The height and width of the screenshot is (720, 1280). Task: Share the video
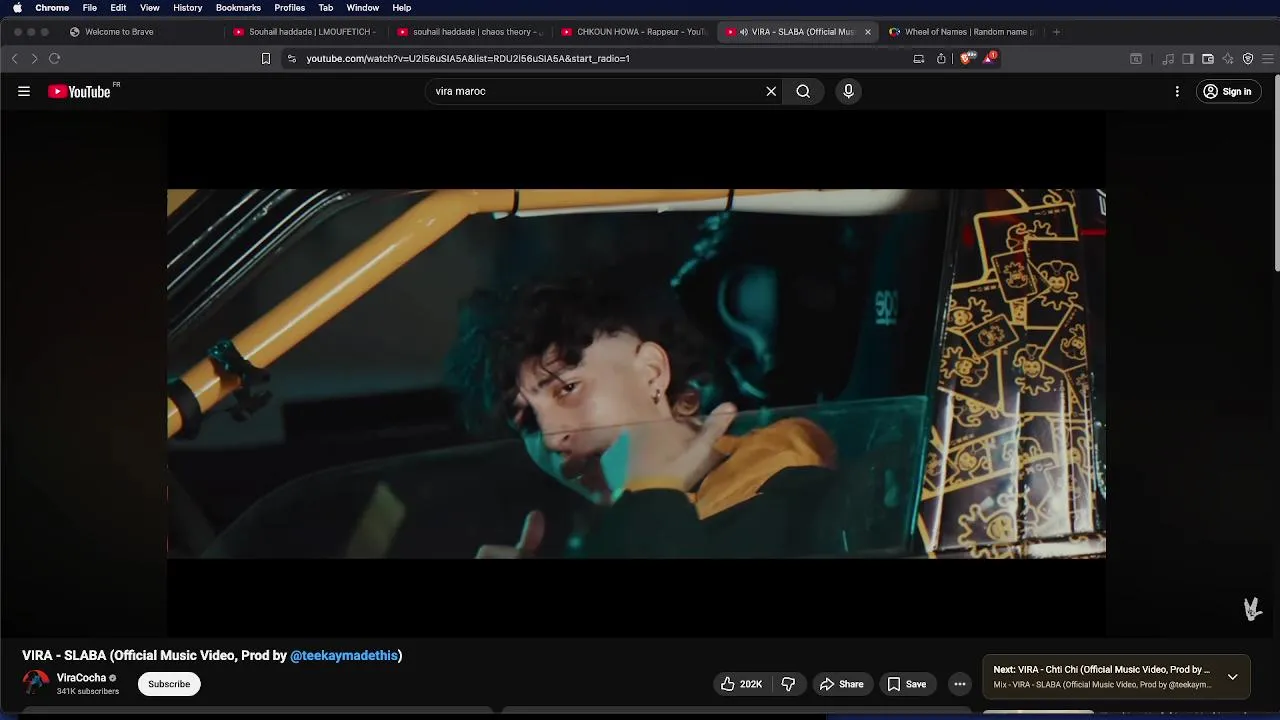(x=841, y=684)
